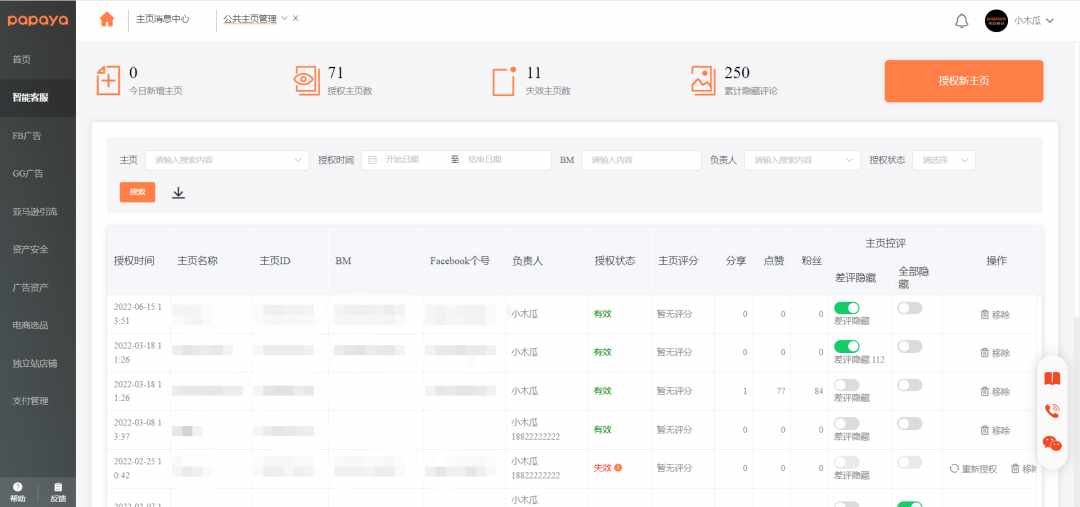1080x507 pixels.
Task: Click 重新授权 on the 失效 row
Action: pyautogui.click(x=973, y=468)
